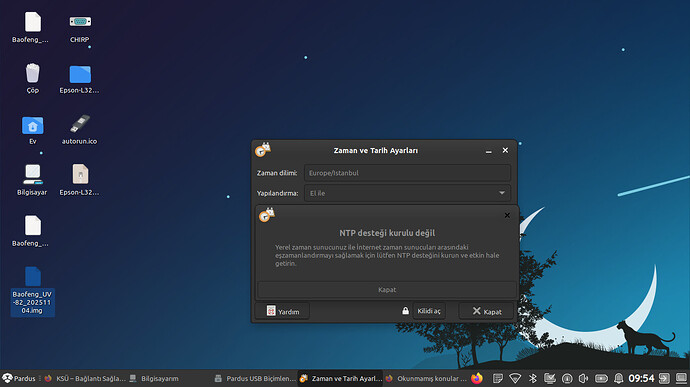
Task: Minimize the Zaman ve Tarih Ayarları window
Action: pos(488,151)
